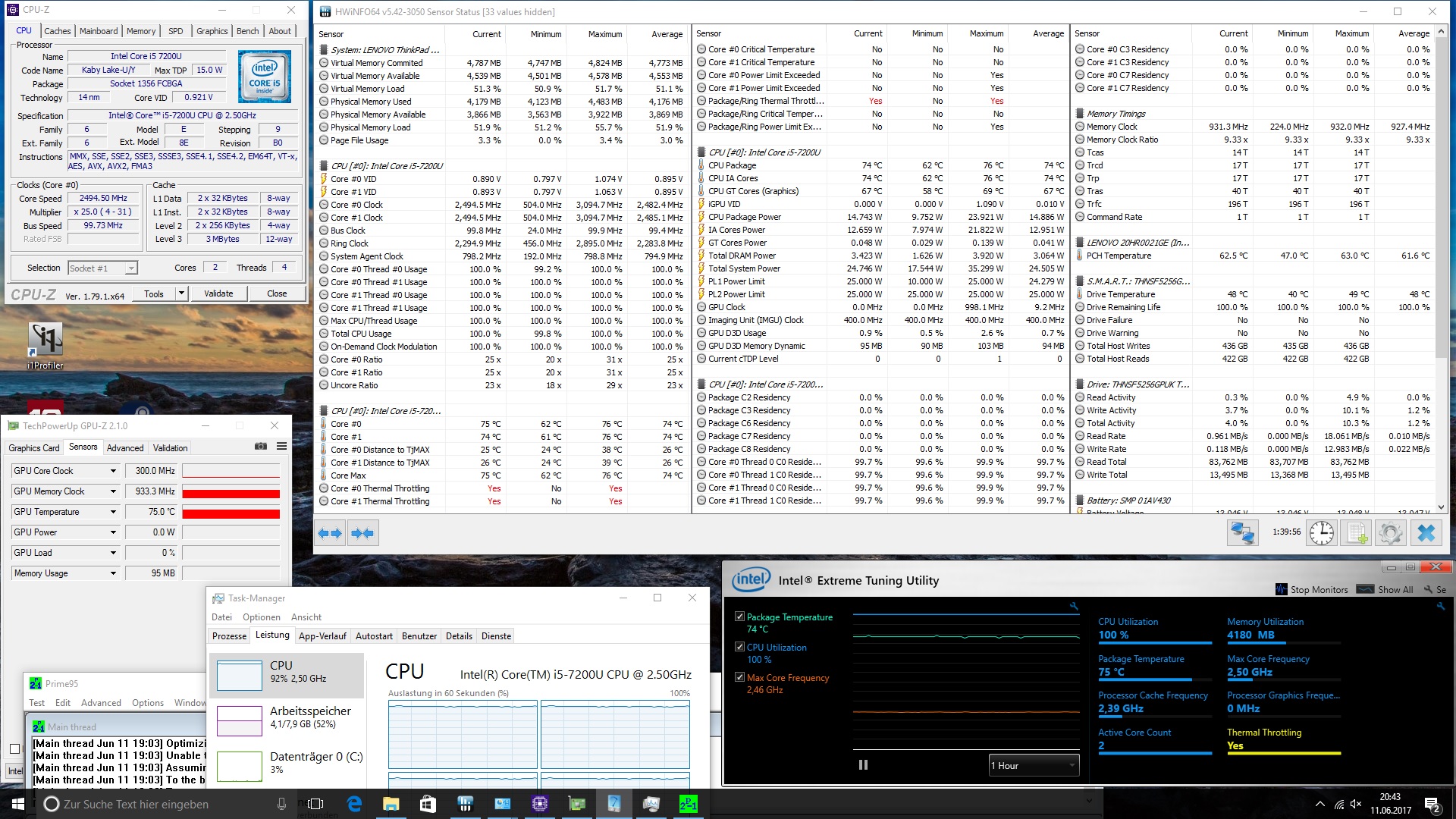Image resolution: width=1456 pixels, height=819 pixels.
Task: Toggle CPU Utilization checkbox in Intel XTU
Action: 739,647
